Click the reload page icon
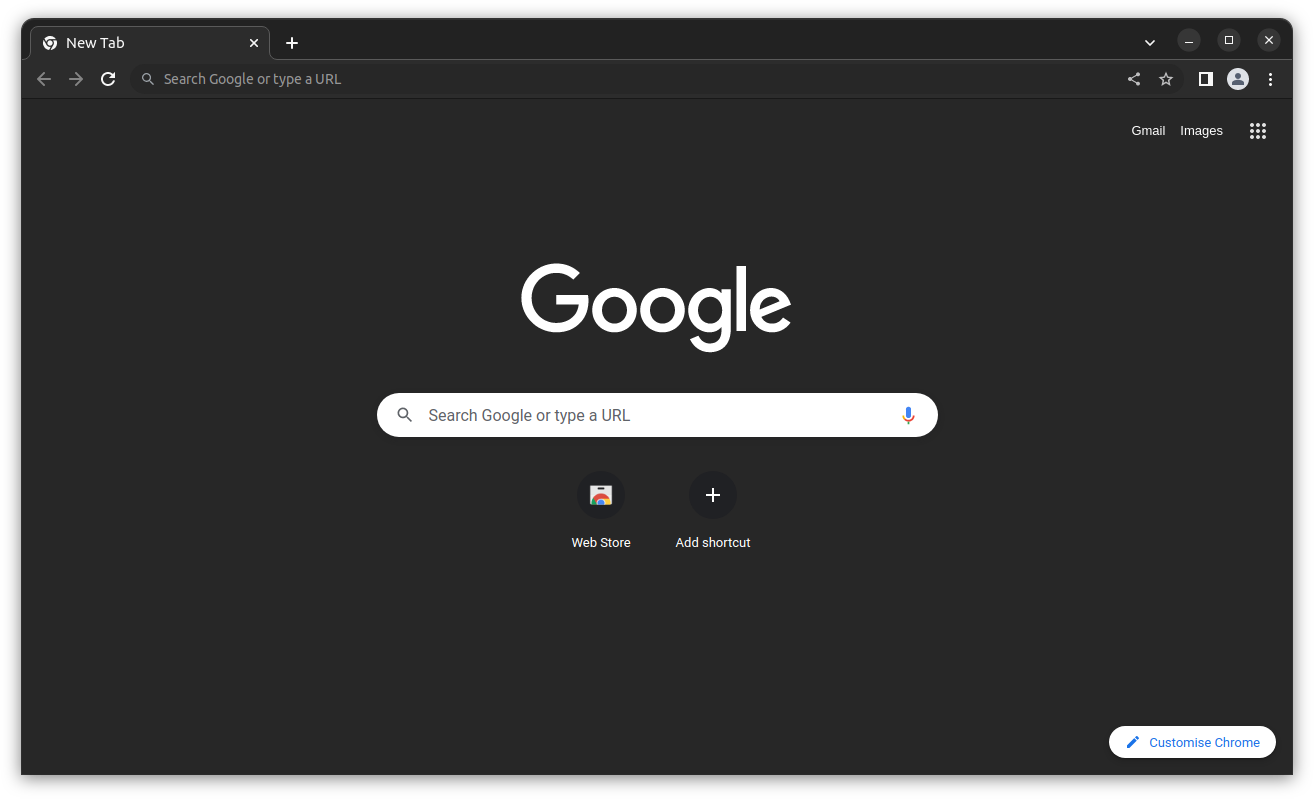Screen dimensions: 1314x799 tap(108, 79)
